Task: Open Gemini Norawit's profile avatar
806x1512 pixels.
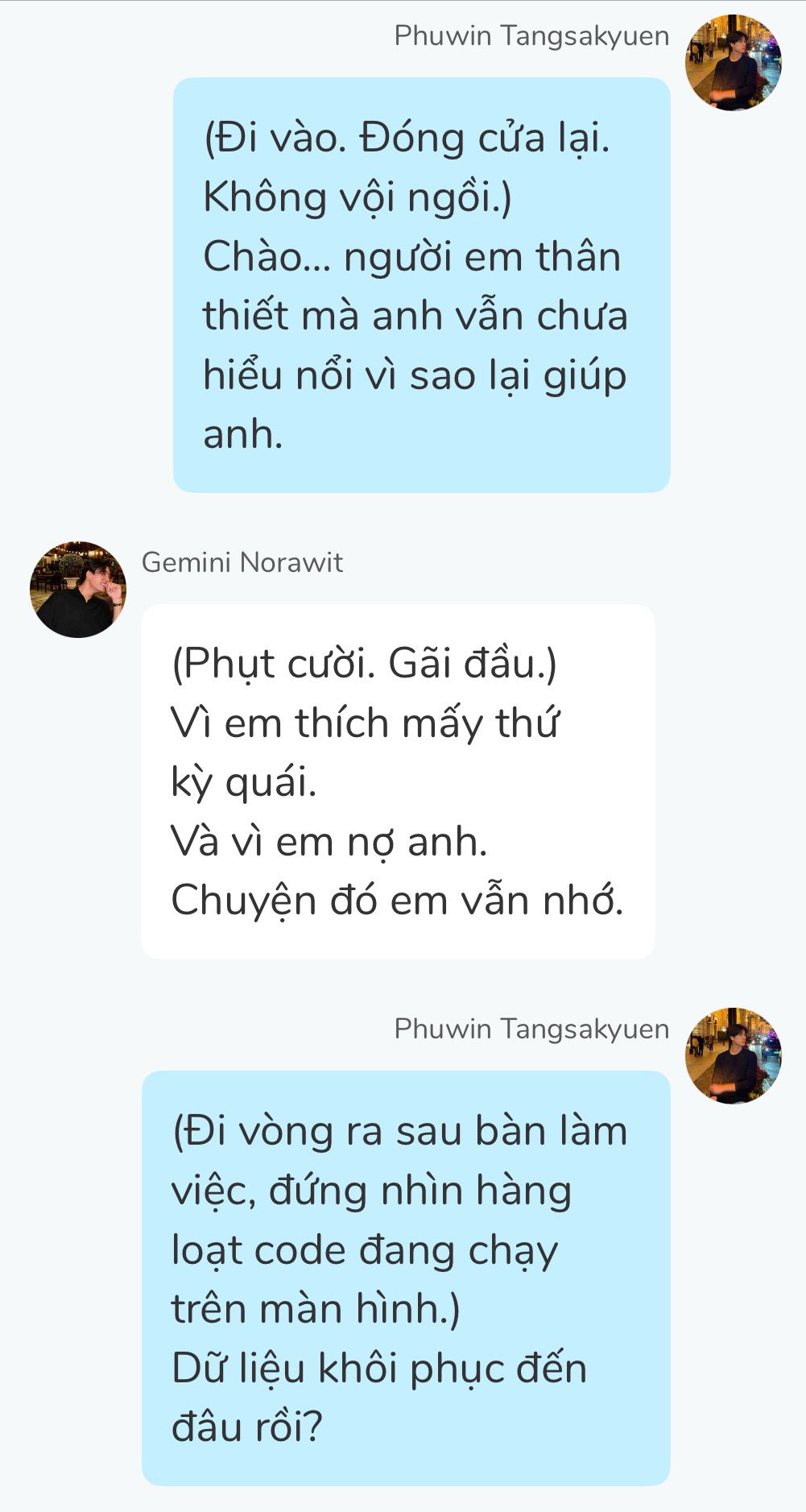Action: point(78,590)
